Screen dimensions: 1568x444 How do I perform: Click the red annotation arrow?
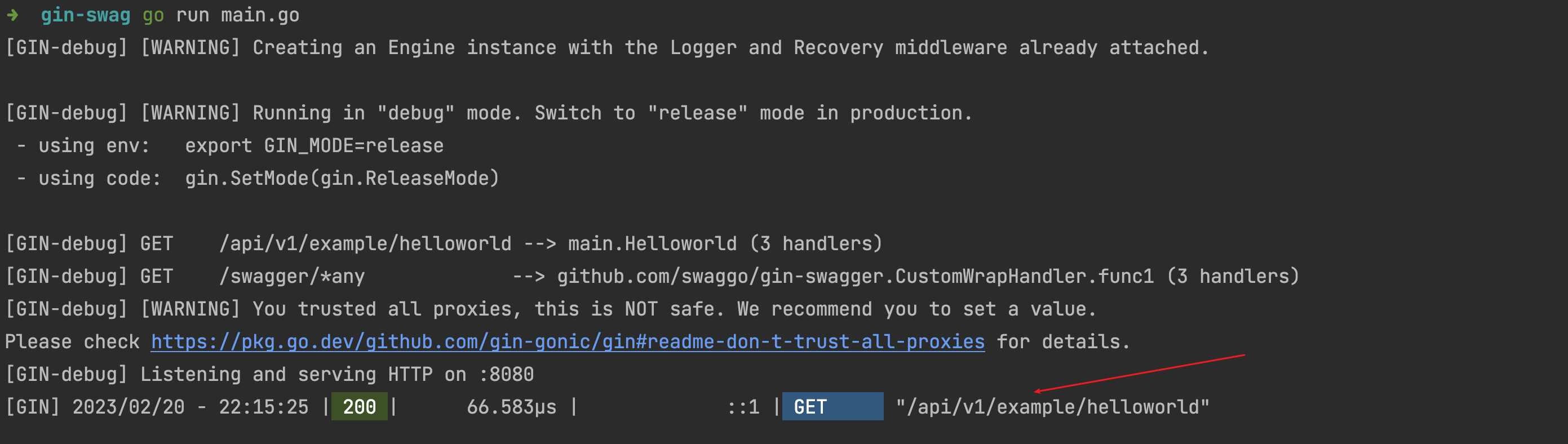click(1139, 373)
